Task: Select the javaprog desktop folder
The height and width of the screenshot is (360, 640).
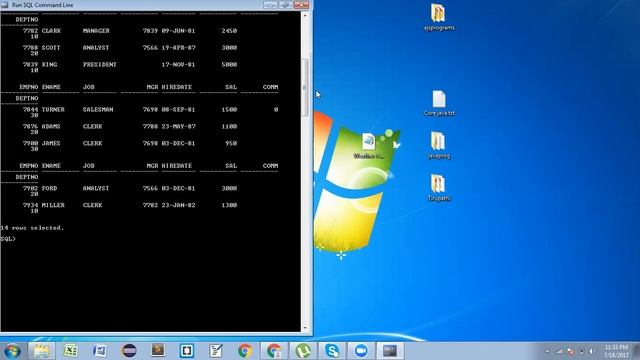Action: tap(439, 145)
